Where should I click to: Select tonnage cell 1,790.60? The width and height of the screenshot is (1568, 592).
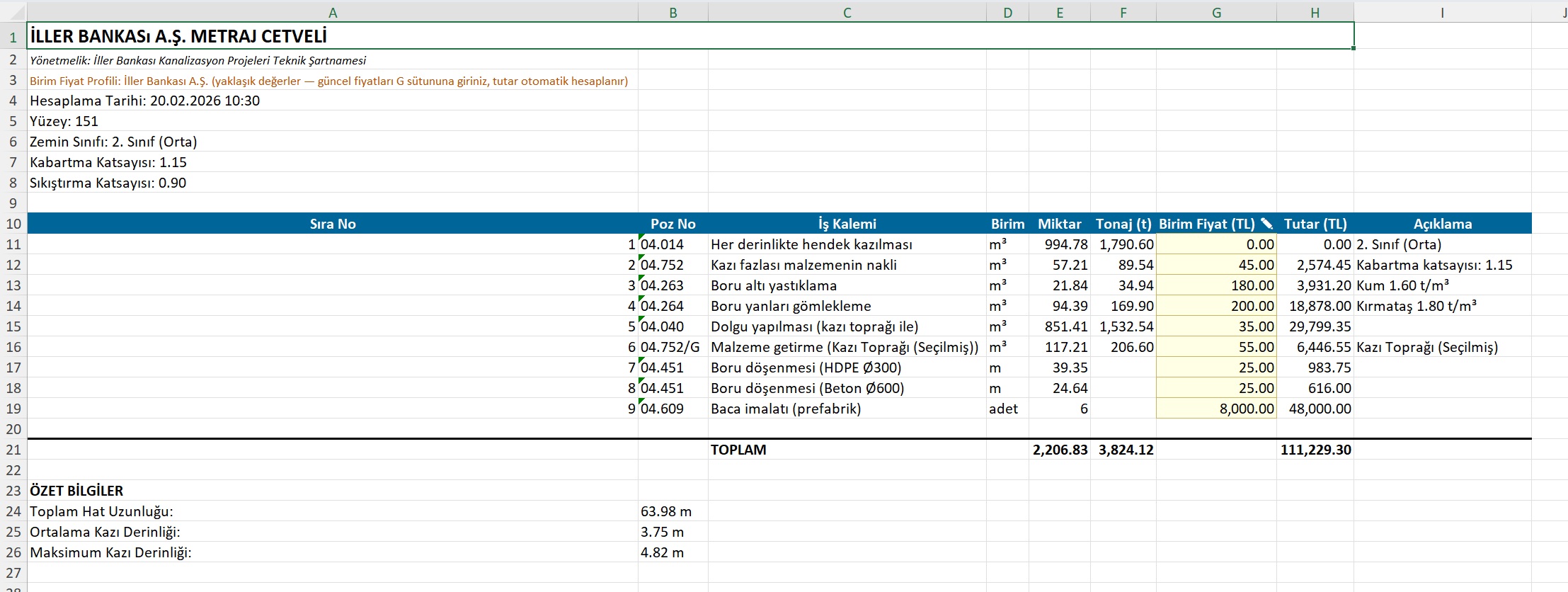pos(1123,244)
